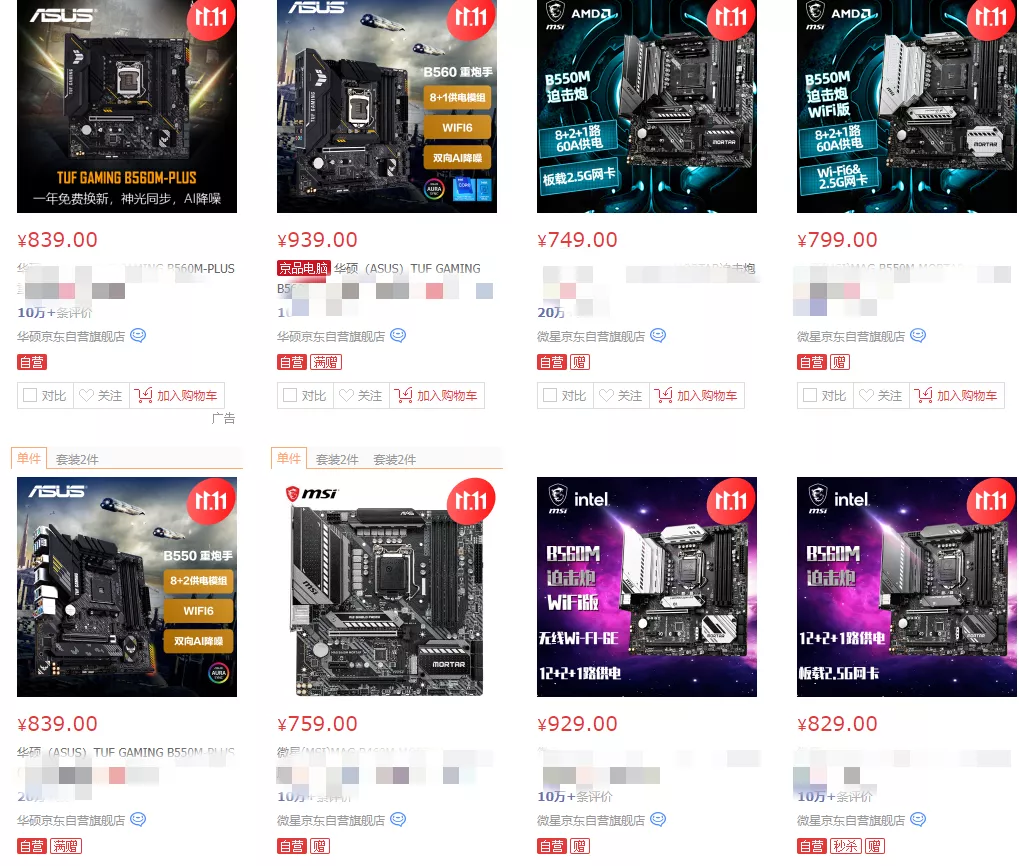Click chat icon beside first 华硕京东自营旗舰店
Viewport: 1019px width, 866px height.
point(138,335)
